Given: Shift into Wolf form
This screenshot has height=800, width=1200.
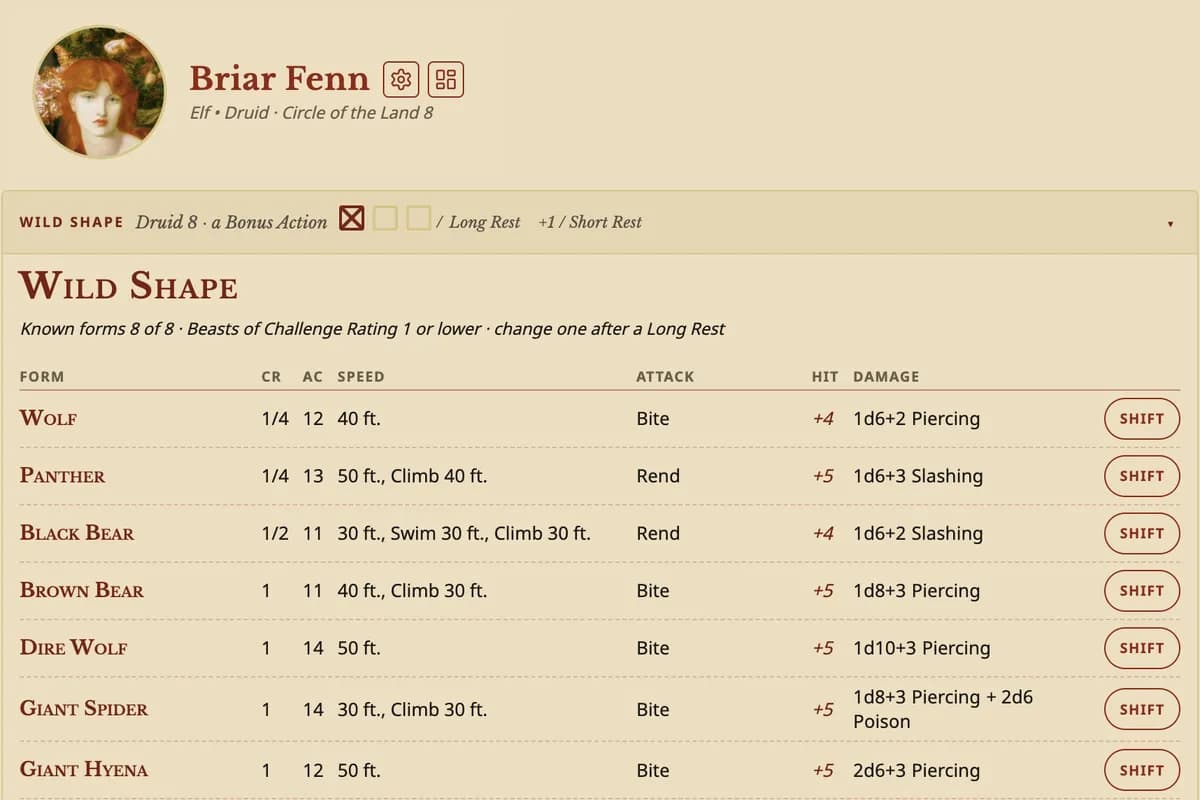Looking at the screenshot, I should [x=1142, y=419].
